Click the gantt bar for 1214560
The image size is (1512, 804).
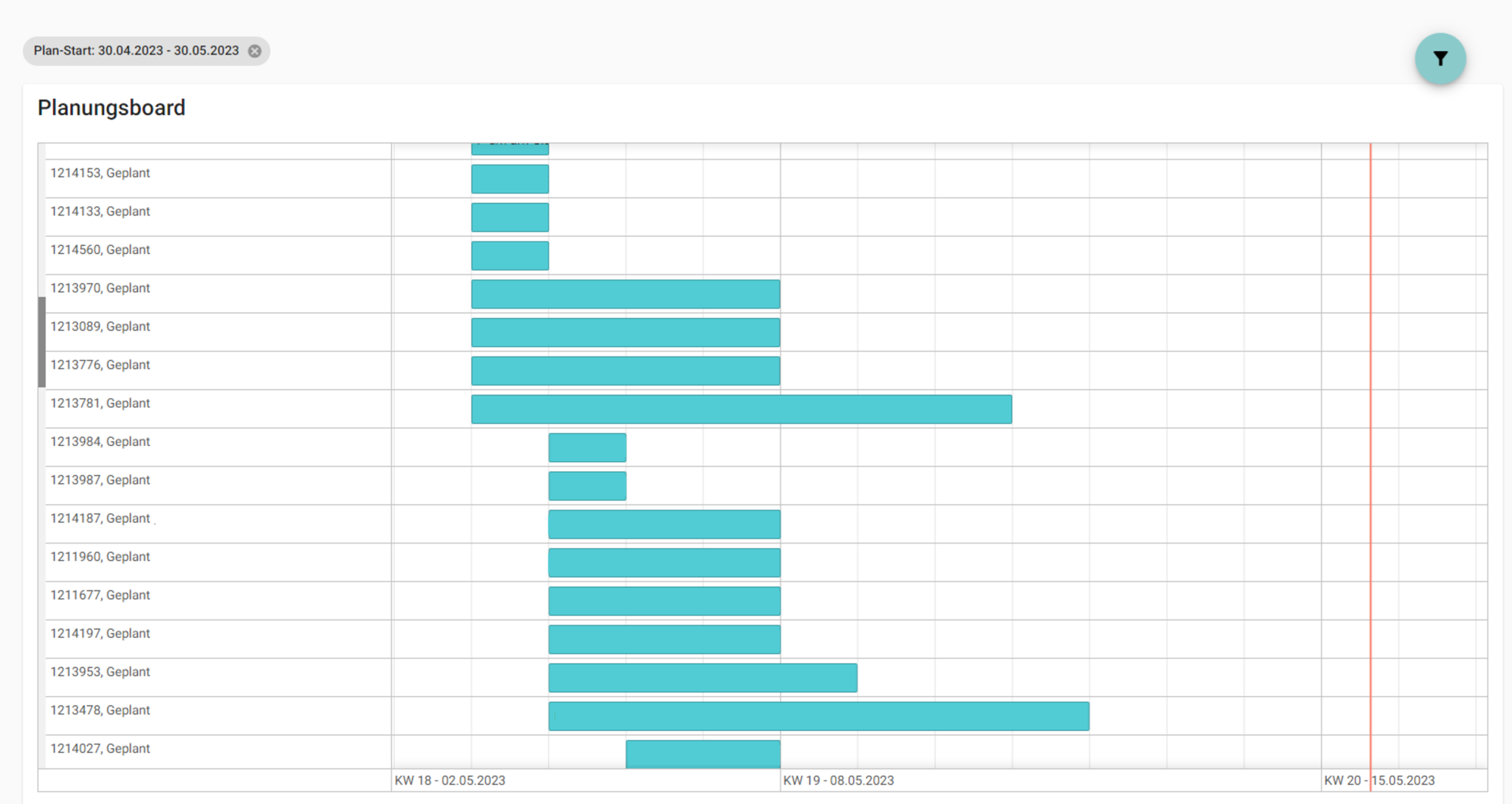509,255
